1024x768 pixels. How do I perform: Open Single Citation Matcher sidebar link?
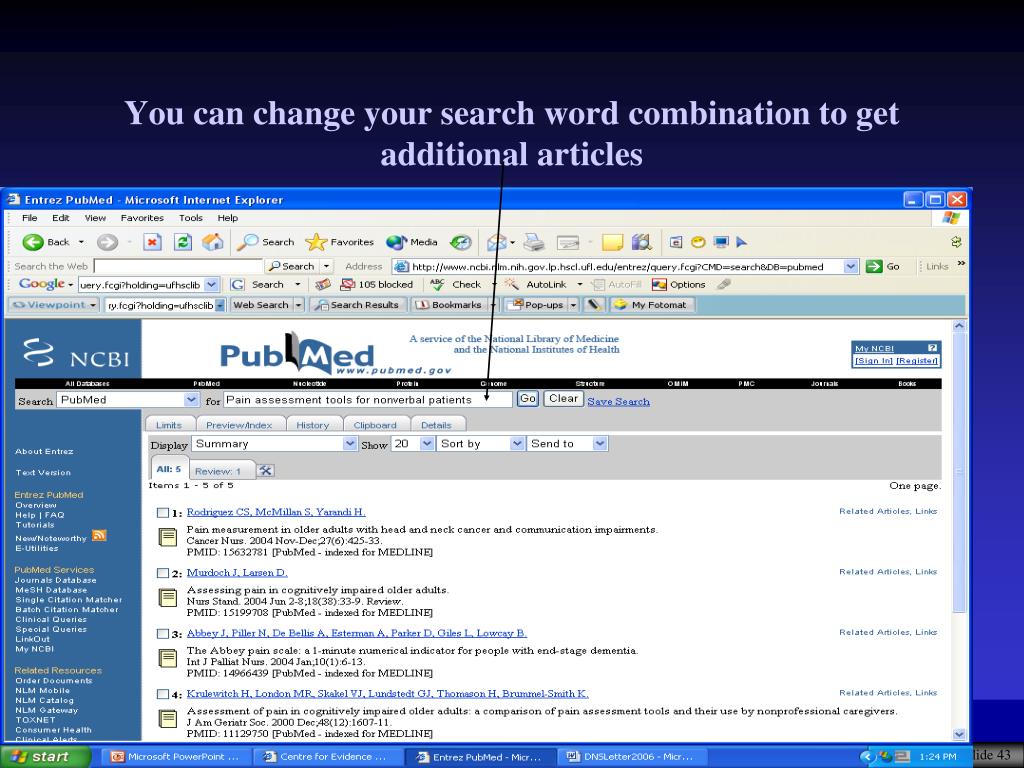click(x=69, y=600)
